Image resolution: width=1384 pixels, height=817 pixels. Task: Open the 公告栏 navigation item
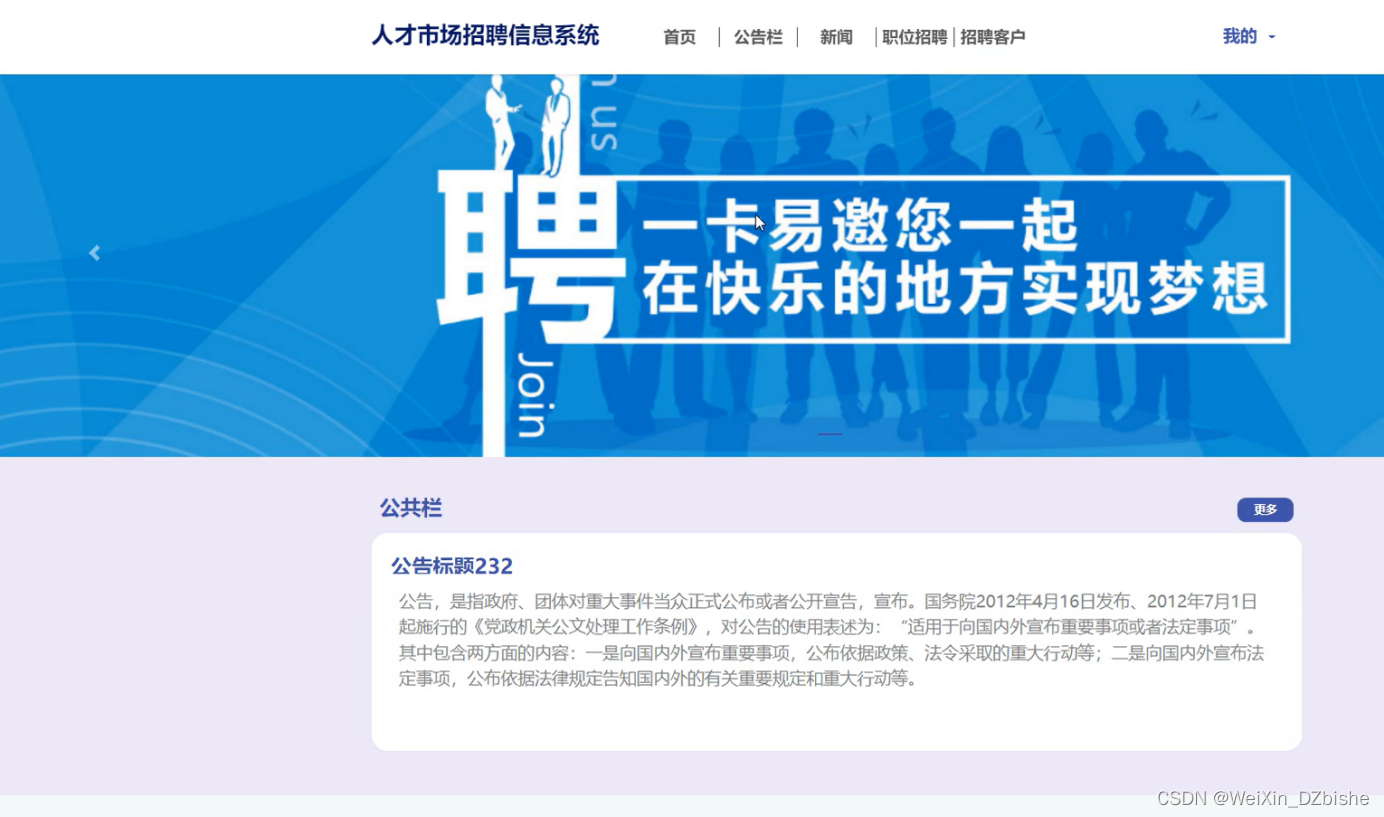point(758,37)
